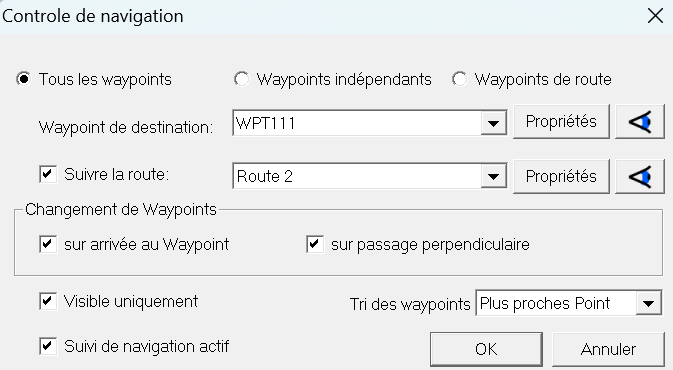Toggle sur arrivée au Waypoint checkbox
Image resolution: width=673 pixels, height=370 pixels.
[48, 244]
